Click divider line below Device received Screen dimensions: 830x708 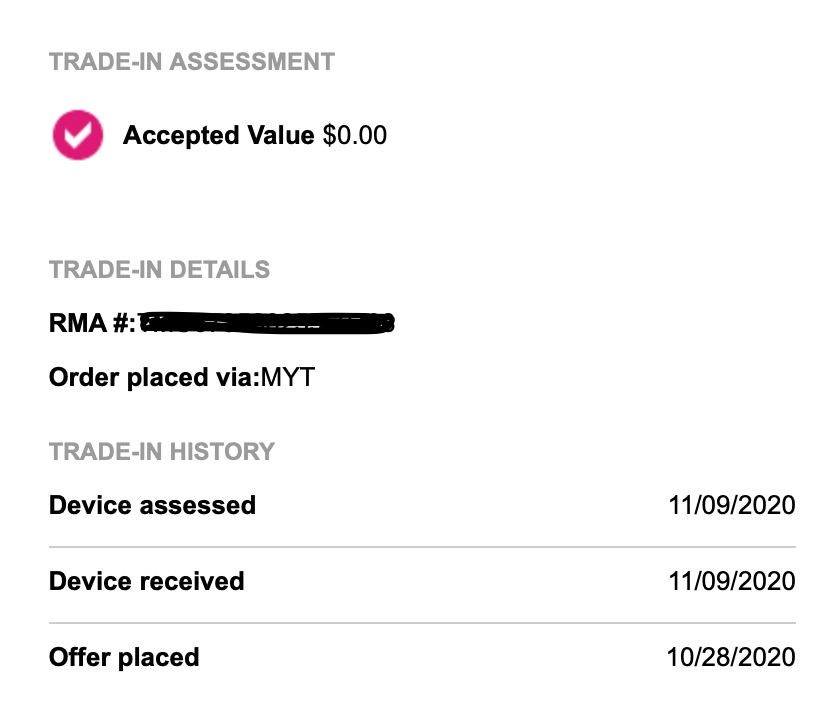[x=422, y=623]
